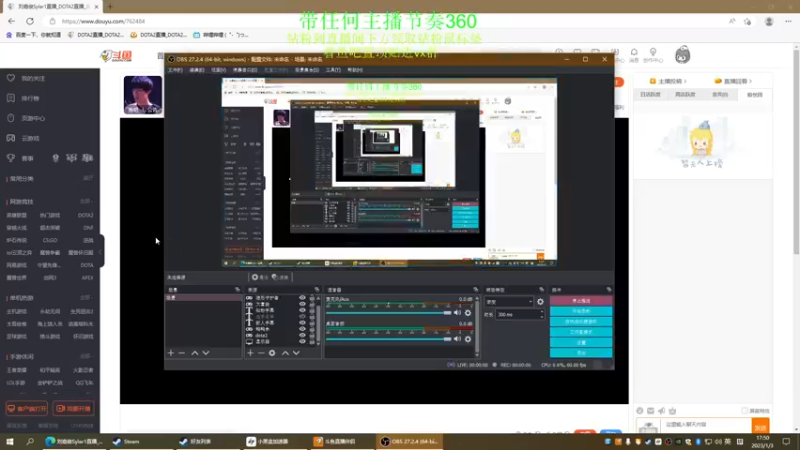Screen dimensions: 800x450
Task: Click pink 停止推流 button in OBS controls
Action: tap(581, 301)
